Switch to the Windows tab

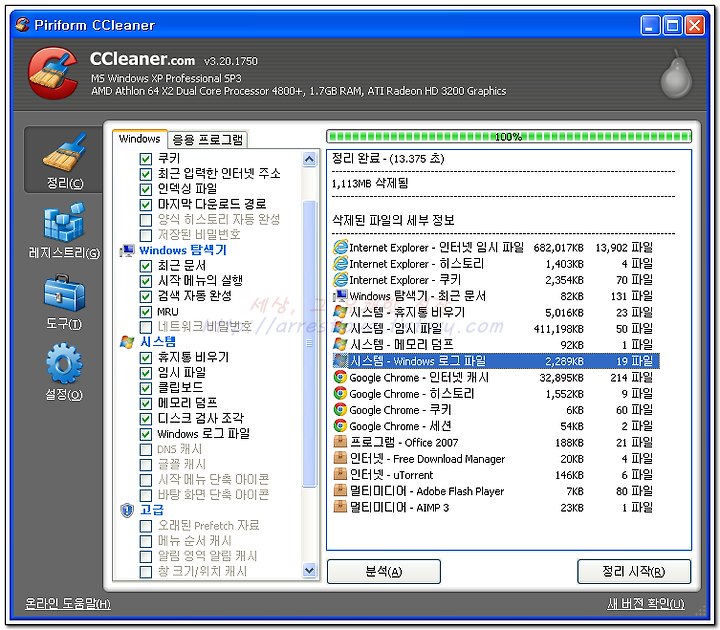click(x=140, y=139)
